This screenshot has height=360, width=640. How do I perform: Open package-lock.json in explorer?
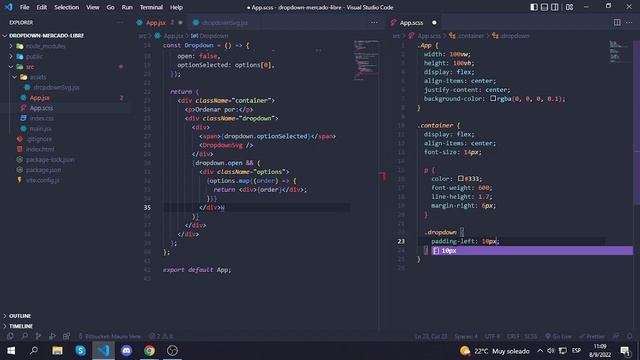pos(50,160)
